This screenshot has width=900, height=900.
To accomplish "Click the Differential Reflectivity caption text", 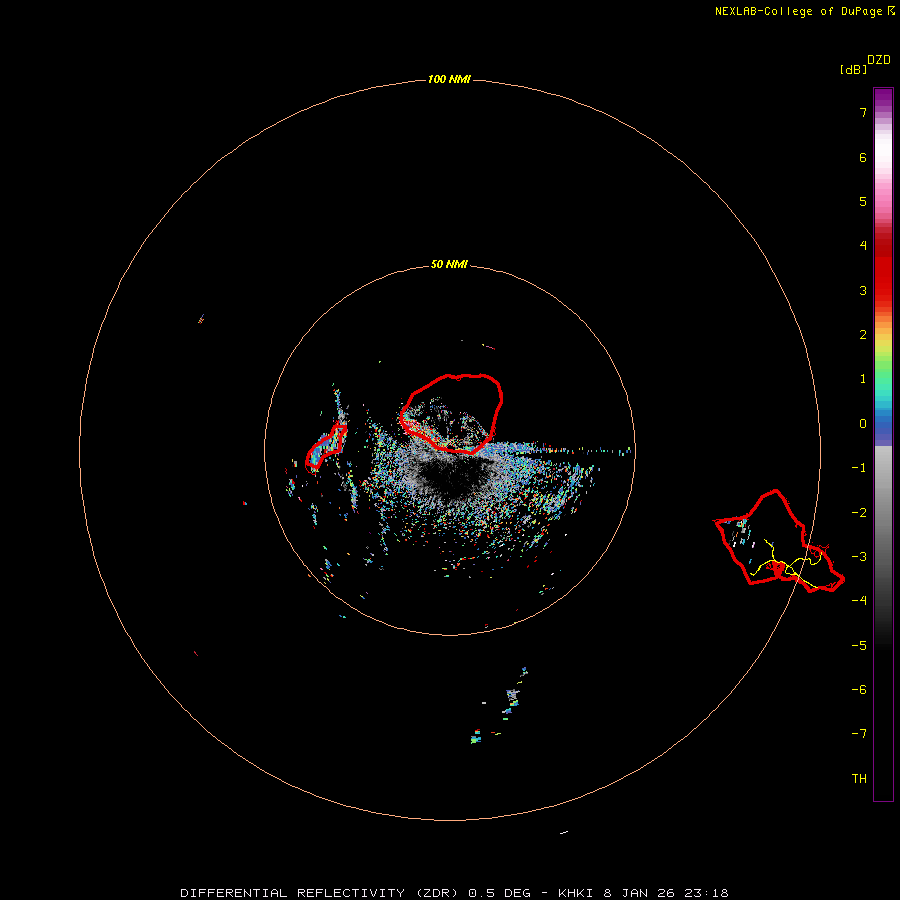I will point(454,893).
